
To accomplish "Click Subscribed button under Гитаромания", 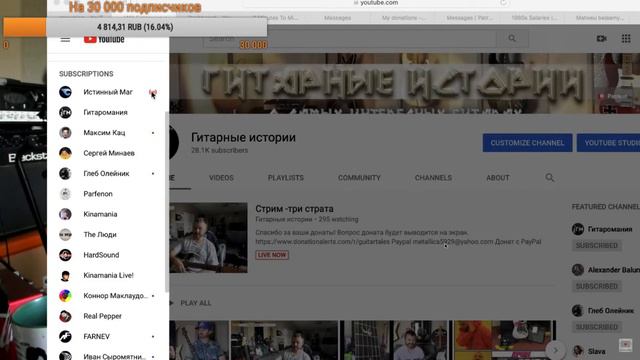I will click(597, 245).
